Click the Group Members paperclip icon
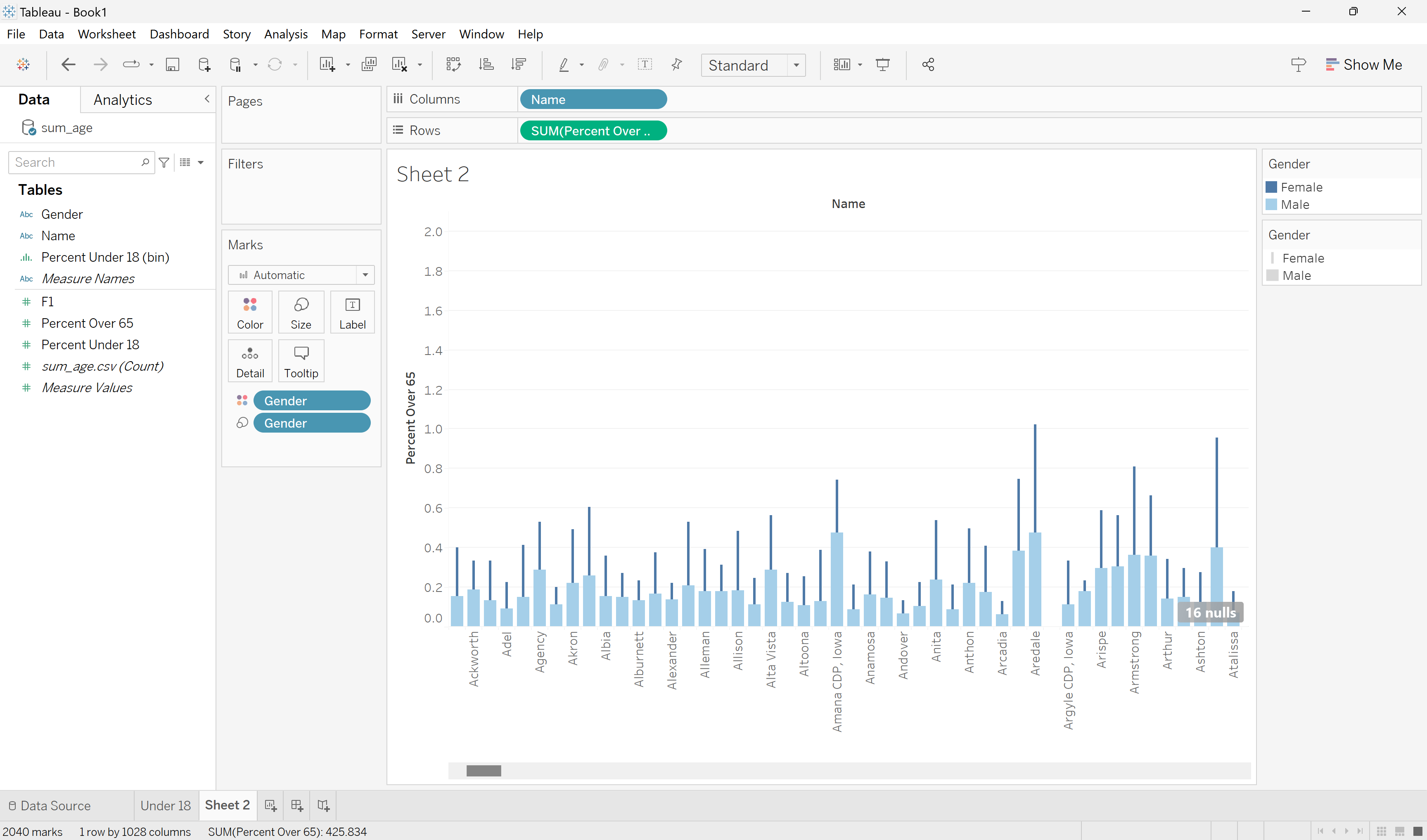The height and width of the screenshot is (840, 1427). click(x=604, y=64)
